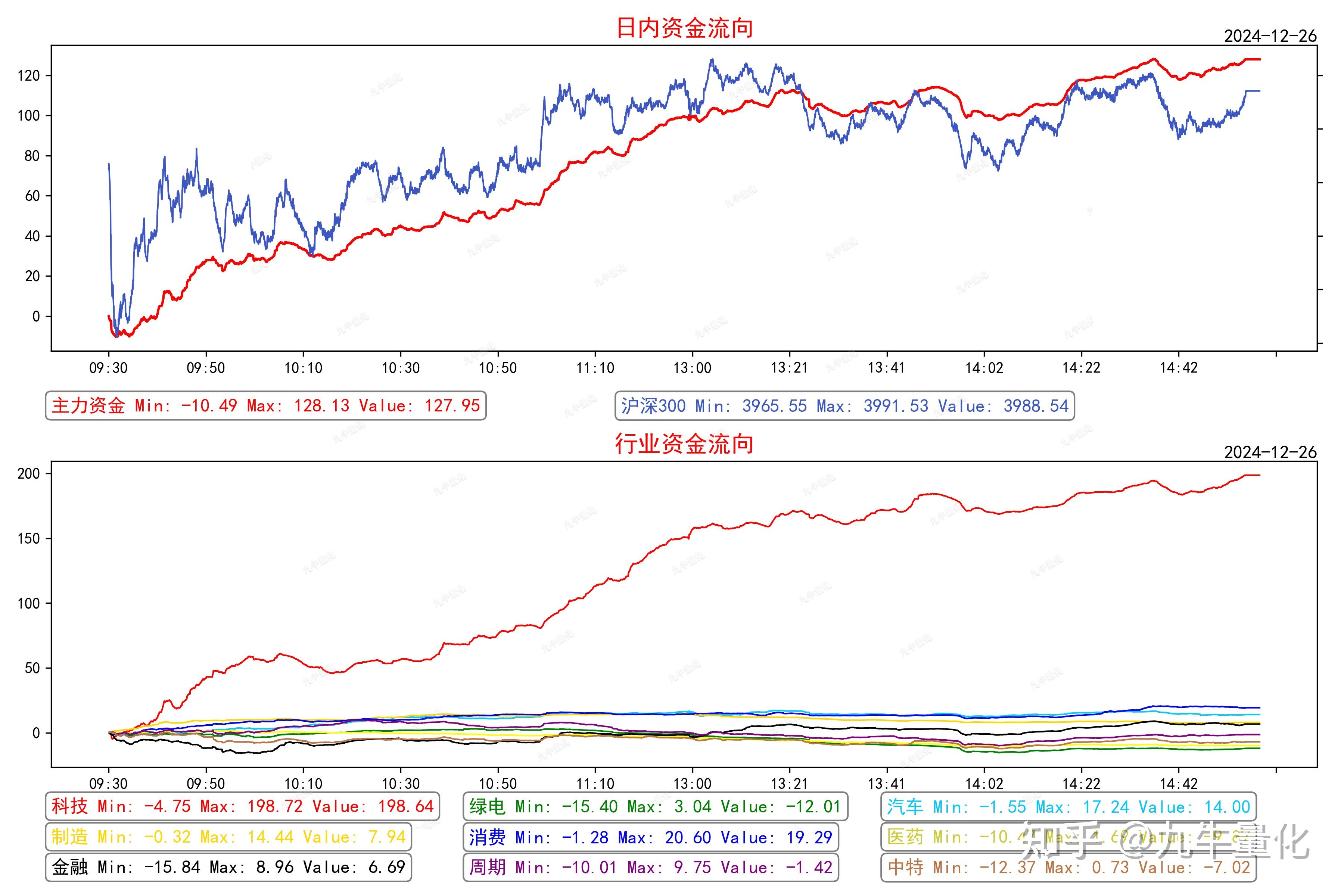Click the 40 y-axis label in the top chart
This screenshot has width=1344, height=896.
32,236
